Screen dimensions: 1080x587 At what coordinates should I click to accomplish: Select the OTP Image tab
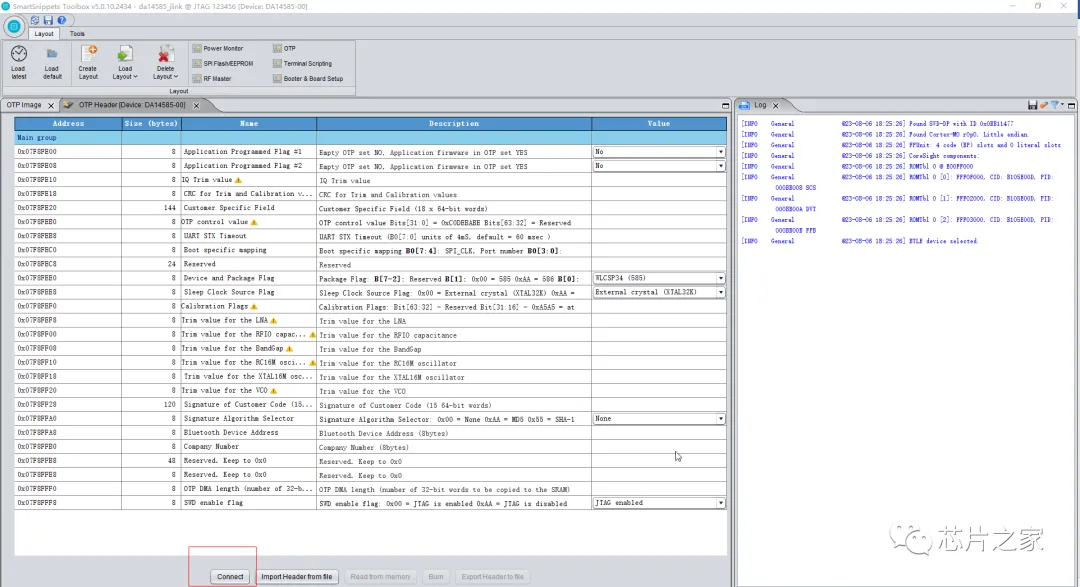coord(24,105)
